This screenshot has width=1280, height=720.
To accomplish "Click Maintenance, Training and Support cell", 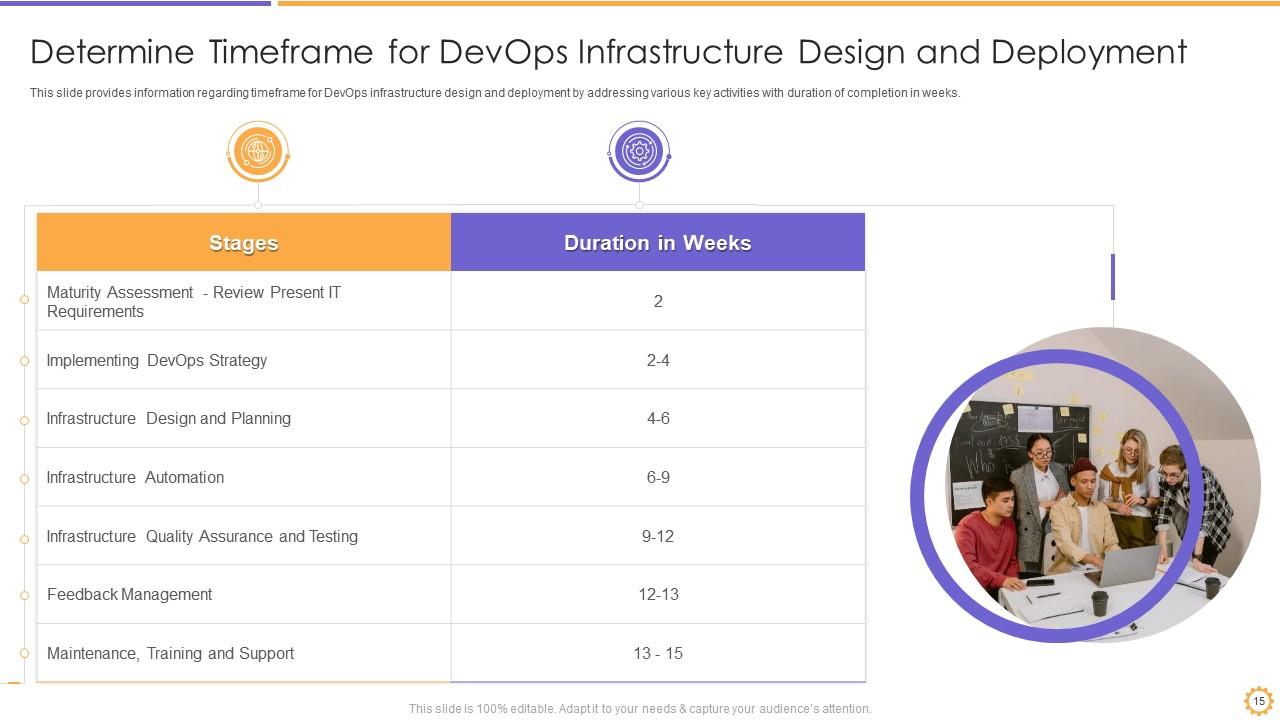I will (x=171, y=653).
